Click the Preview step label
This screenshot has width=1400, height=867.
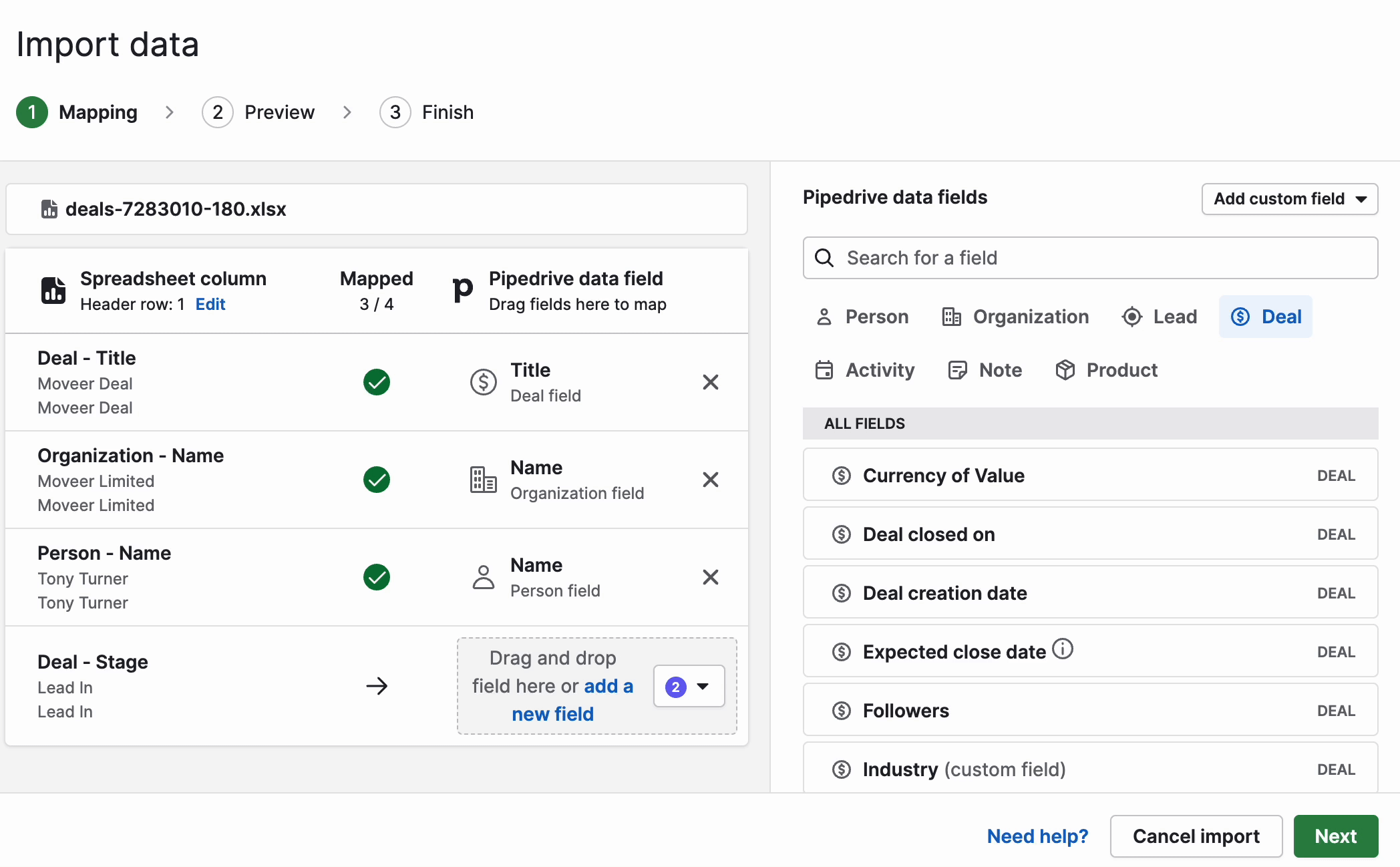[x=279, y=112]
